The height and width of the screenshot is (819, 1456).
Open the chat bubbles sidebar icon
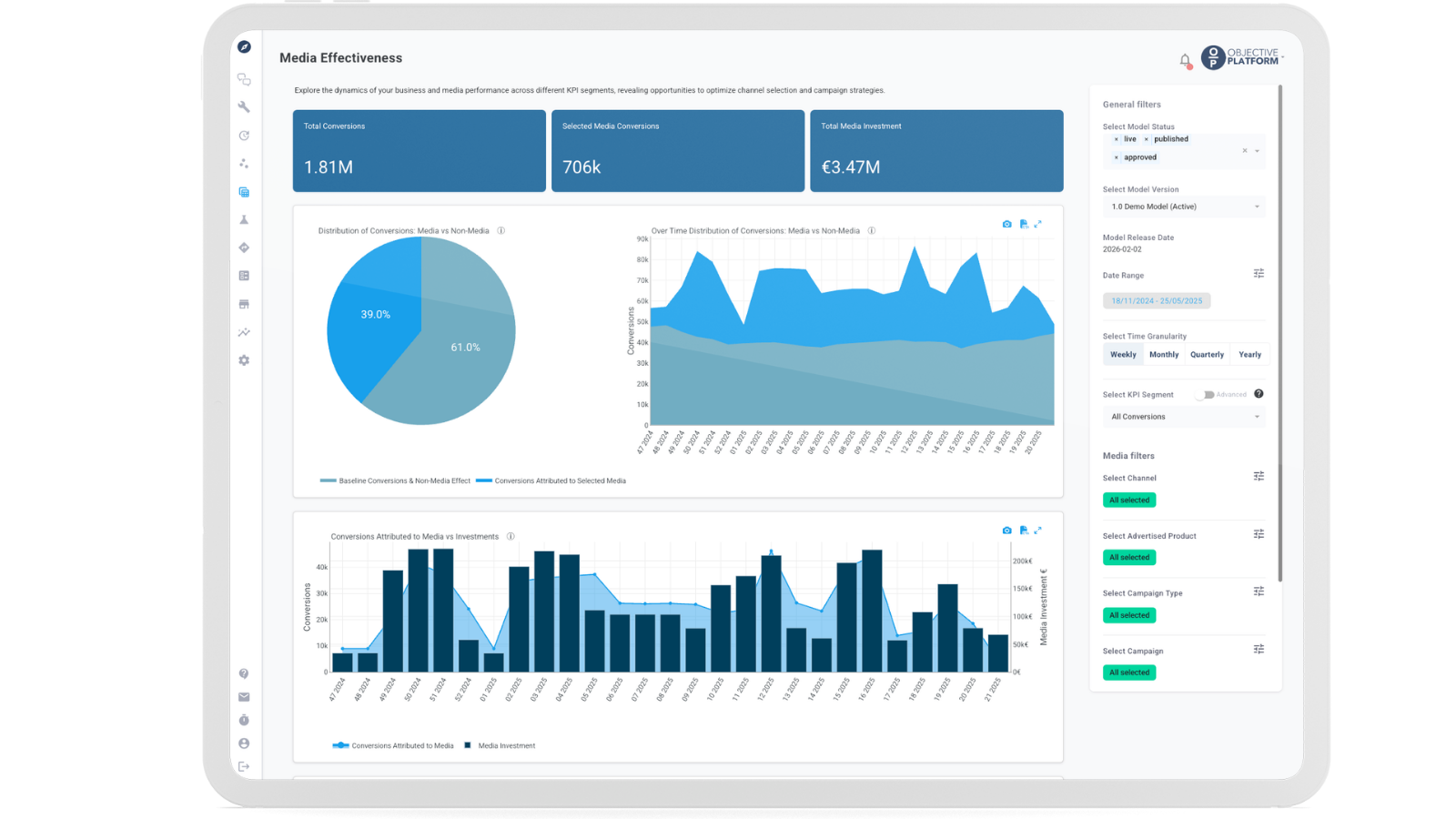244,80
